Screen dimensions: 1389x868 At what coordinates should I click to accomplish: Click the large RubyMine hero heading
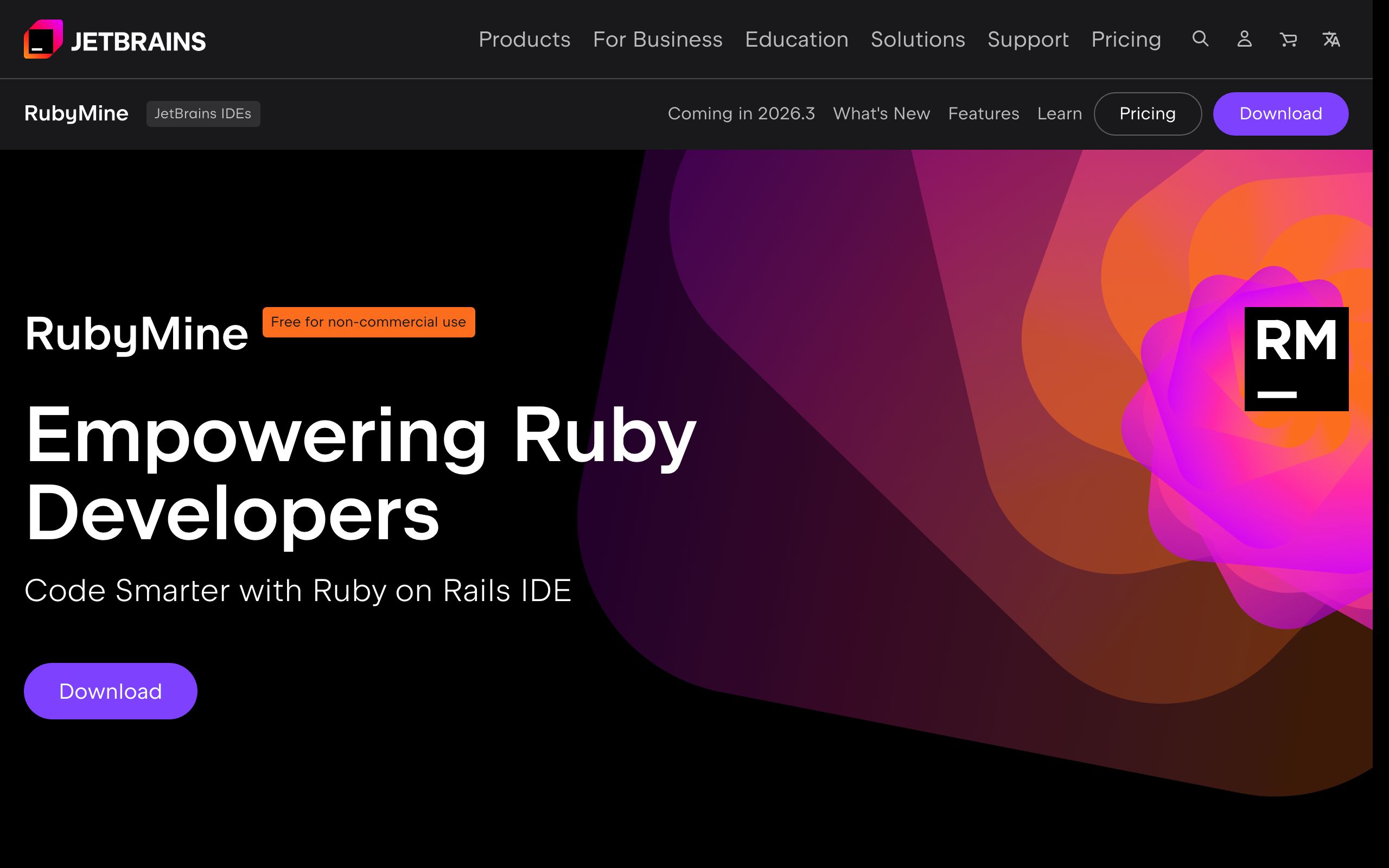[x=137, y=334]
